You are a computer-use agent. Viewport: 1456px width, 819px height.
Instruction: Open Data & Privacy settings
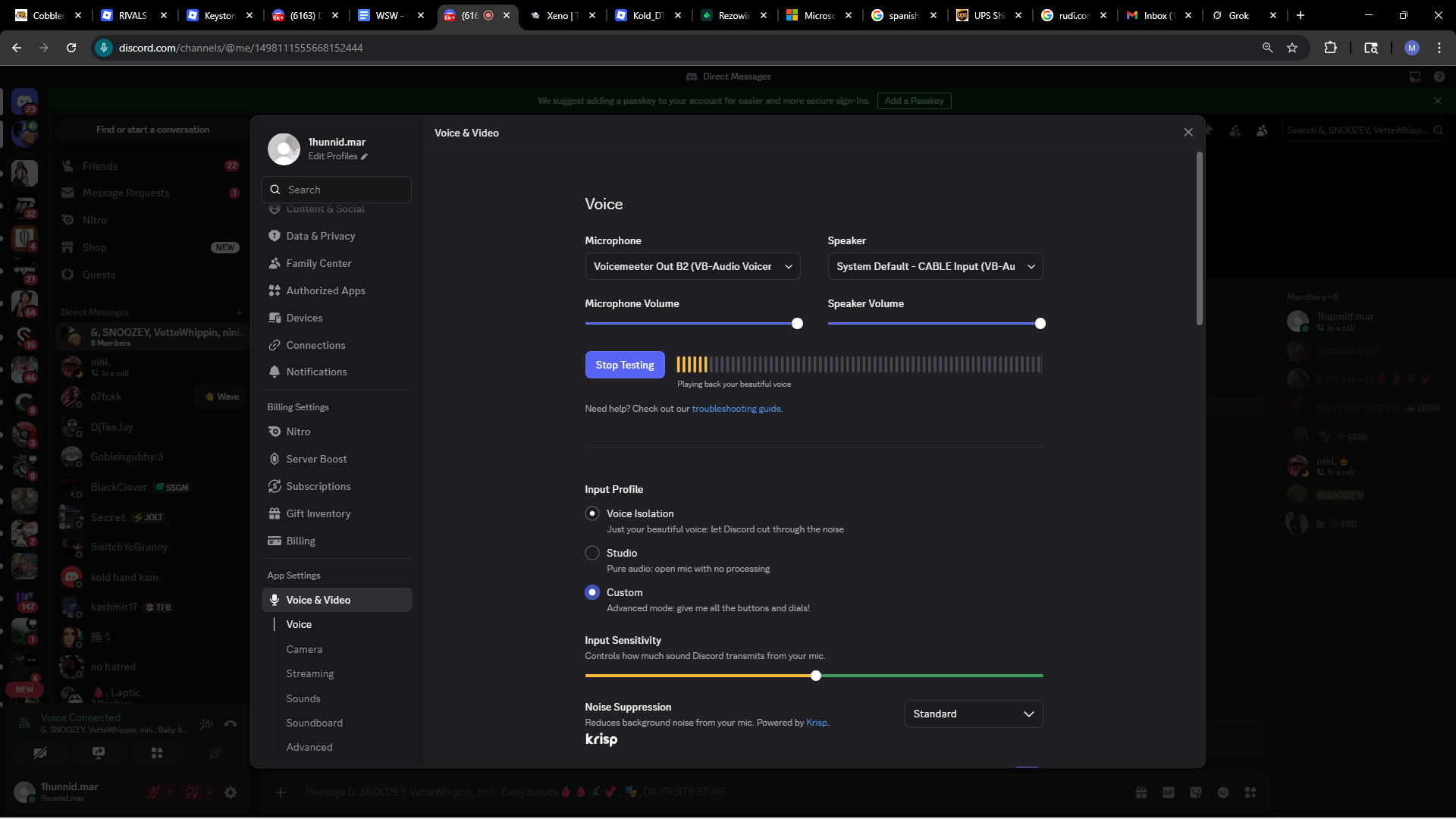(x=337, y=236)
